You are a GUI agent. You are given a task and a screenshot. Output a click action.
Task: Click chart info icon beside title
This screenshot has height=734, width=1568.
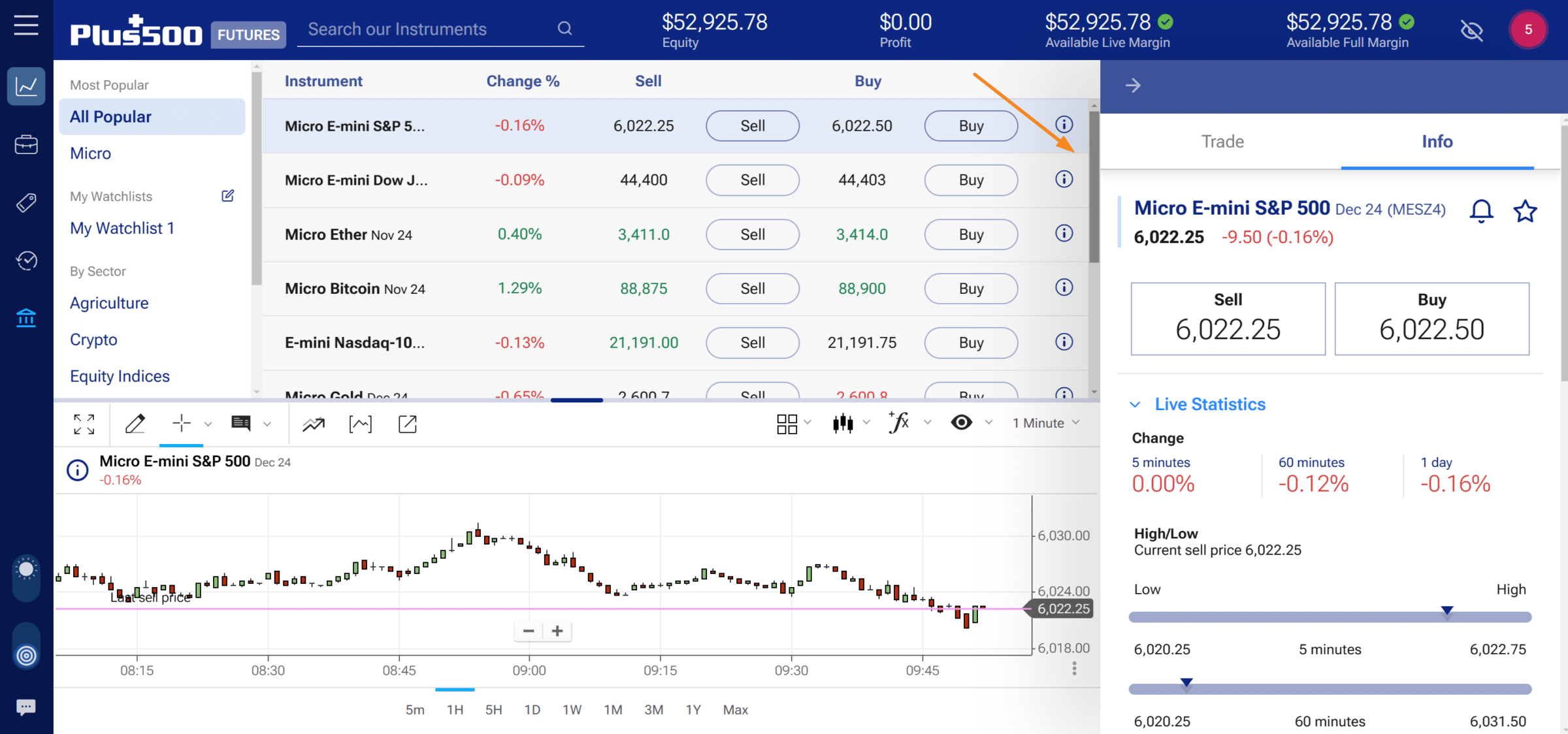[x=78, y=470]
